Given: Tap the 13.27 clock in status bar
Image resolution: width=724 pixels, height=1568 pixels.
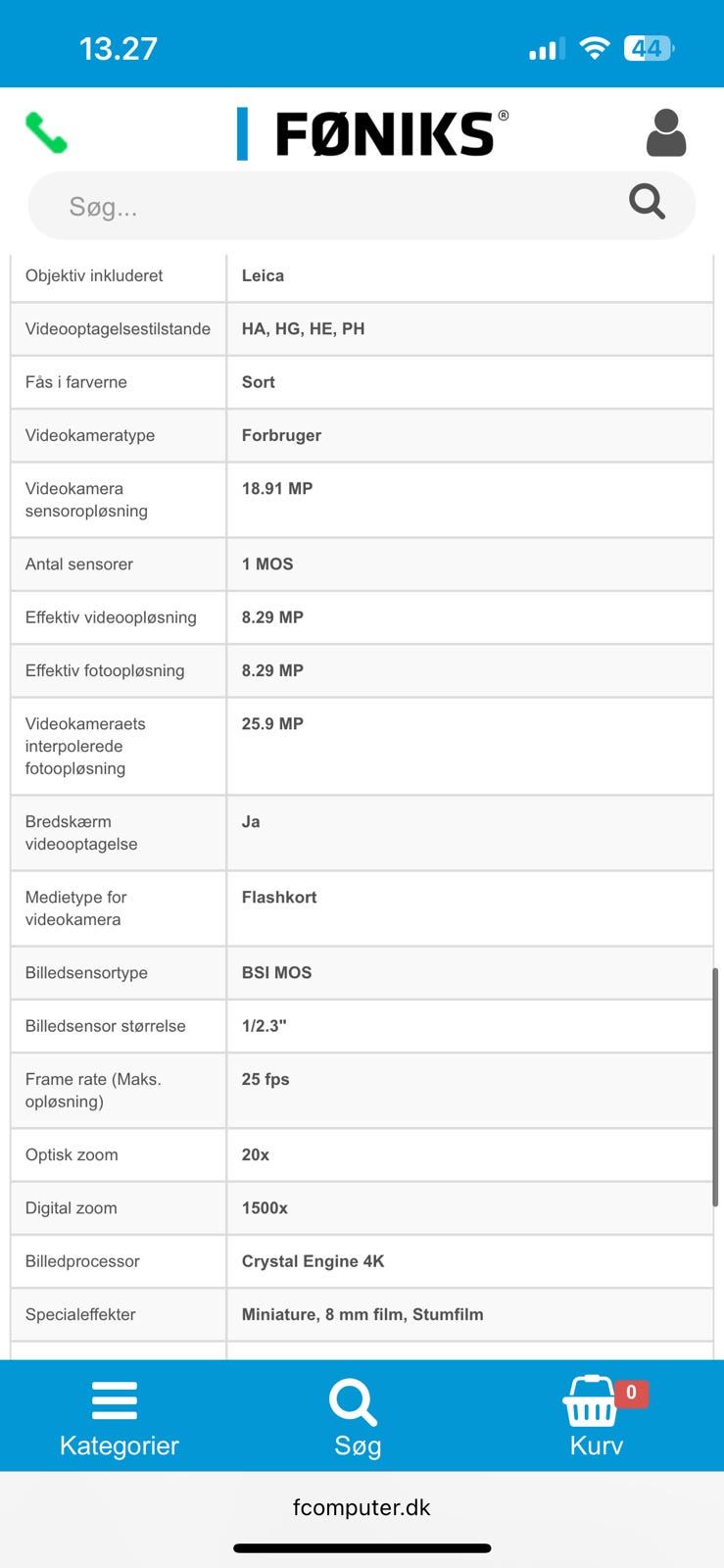Looking at the screenshot, I should click(118, 48).
